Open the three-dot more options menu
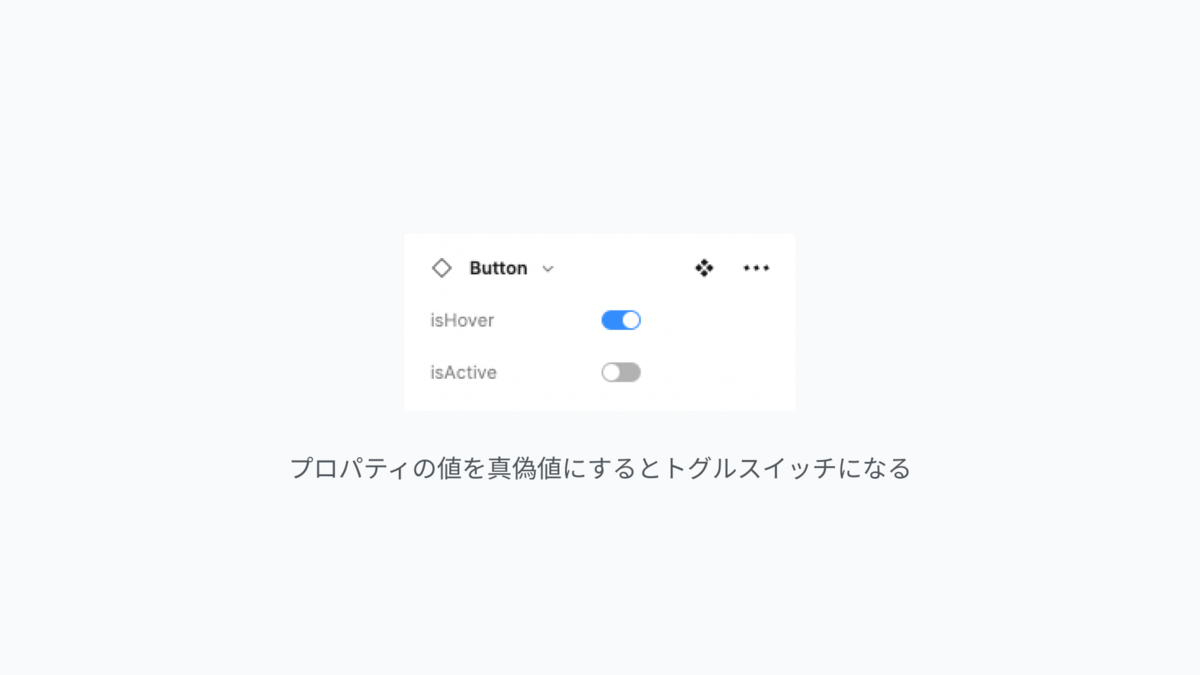This screenshot has width=1200, height=675. click(757, 268)
